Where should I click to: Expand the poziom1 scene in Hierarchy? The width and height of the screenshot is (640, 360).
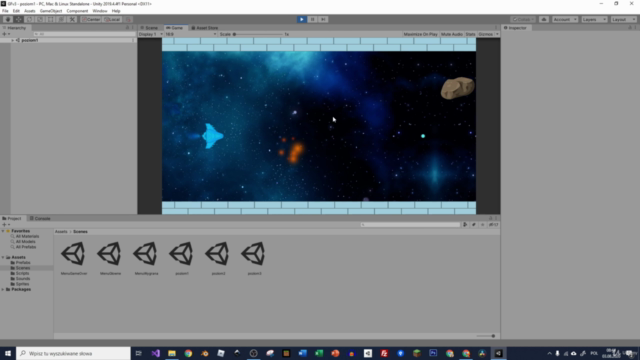click(x=13, y=40)
